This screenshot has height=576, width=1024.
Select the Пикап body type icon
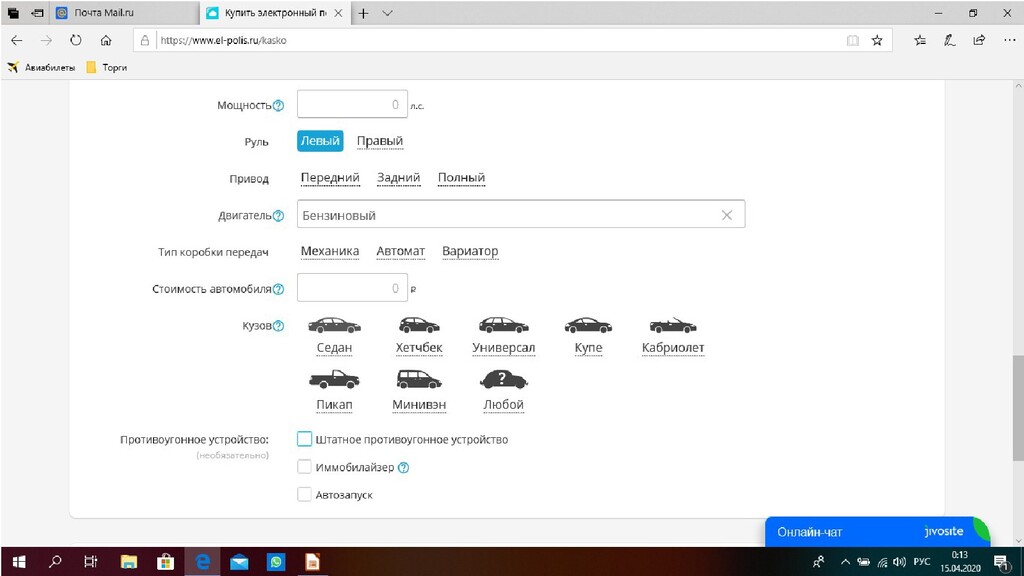coord(334,379)
